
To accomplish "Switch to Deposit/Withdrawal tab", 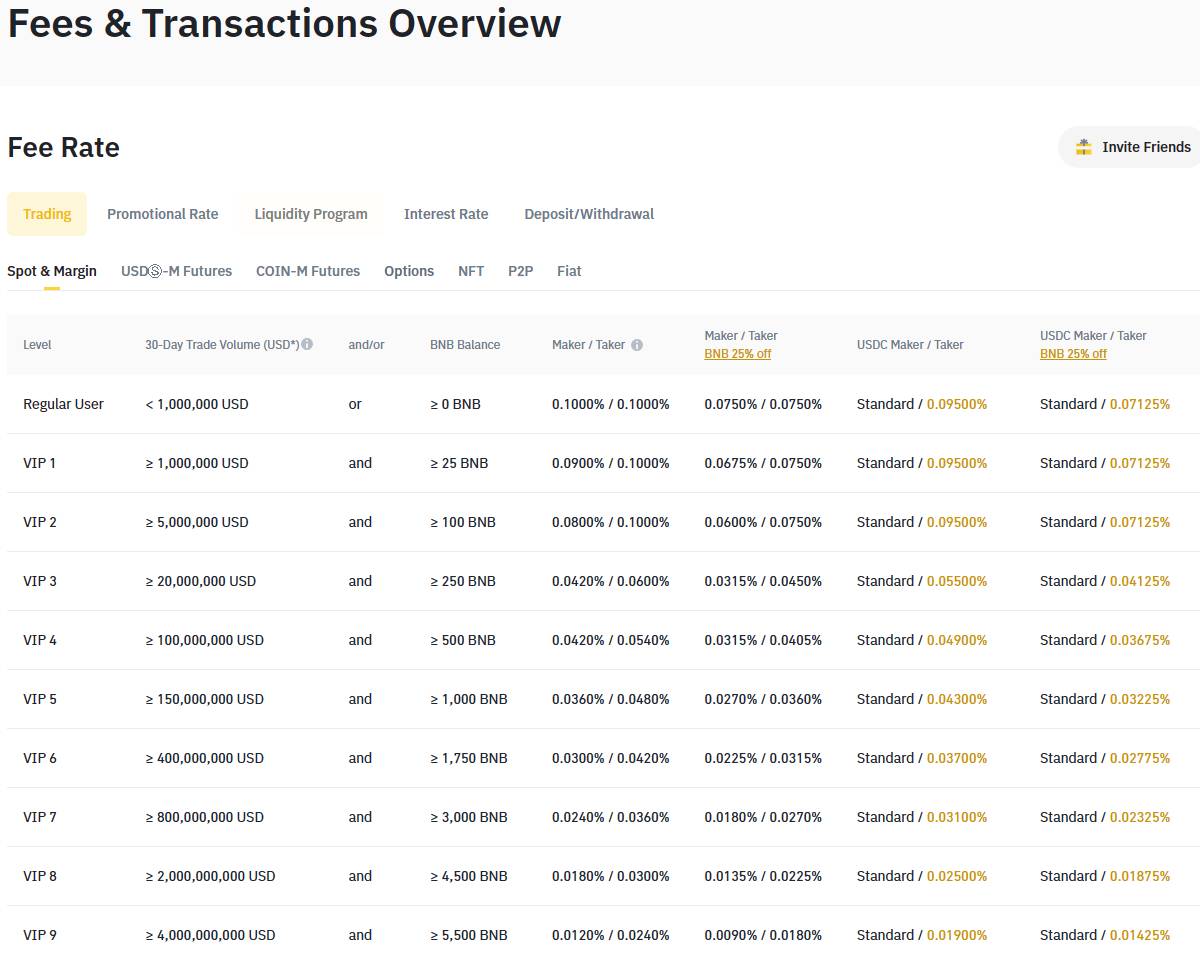I will (x=589, y=214).
